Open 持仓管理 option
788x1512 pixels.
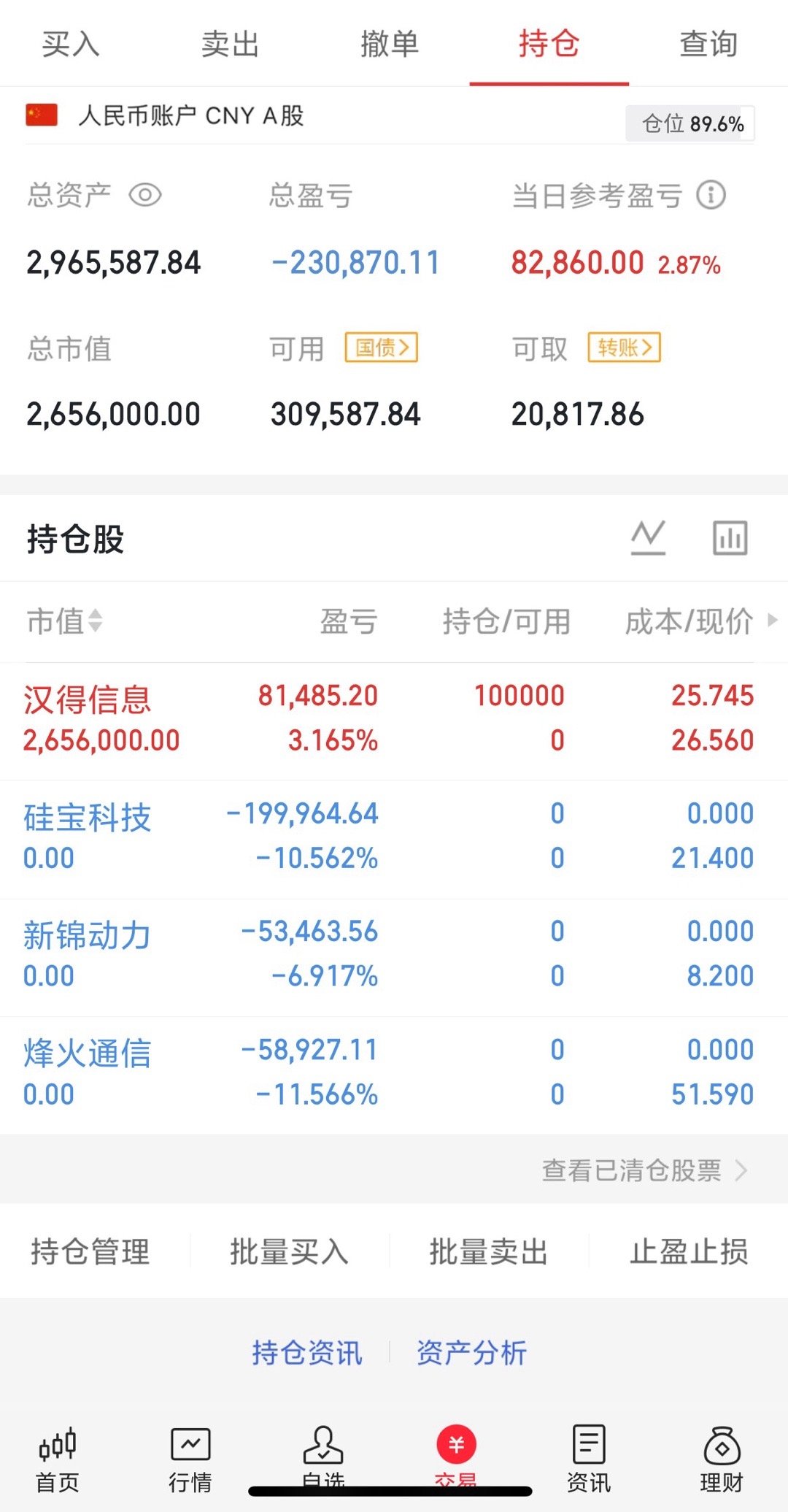pos(90,1251)
